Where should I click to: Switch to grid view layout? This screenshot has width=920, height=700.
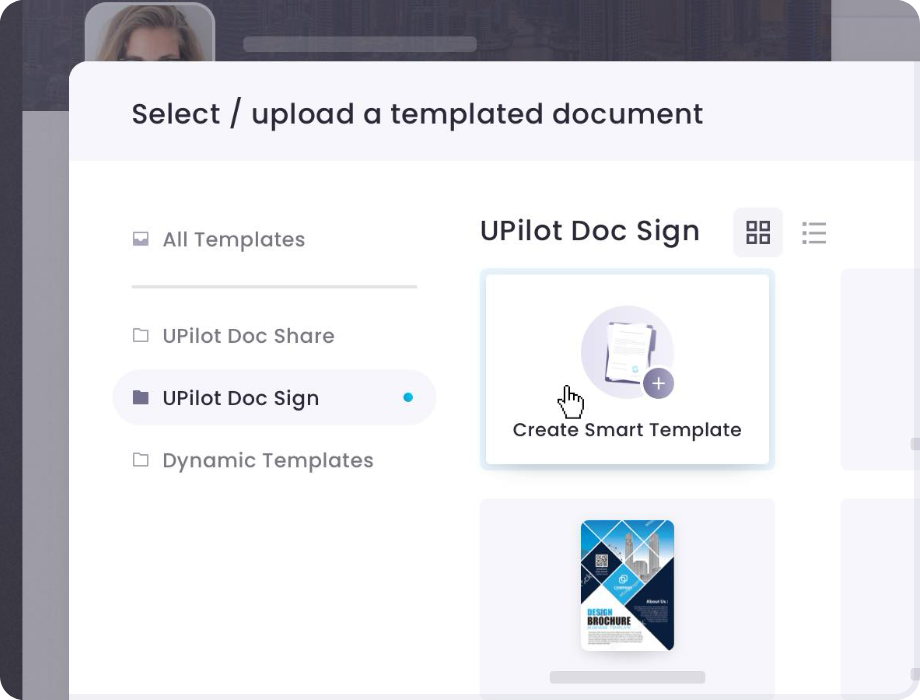point(757,232)
